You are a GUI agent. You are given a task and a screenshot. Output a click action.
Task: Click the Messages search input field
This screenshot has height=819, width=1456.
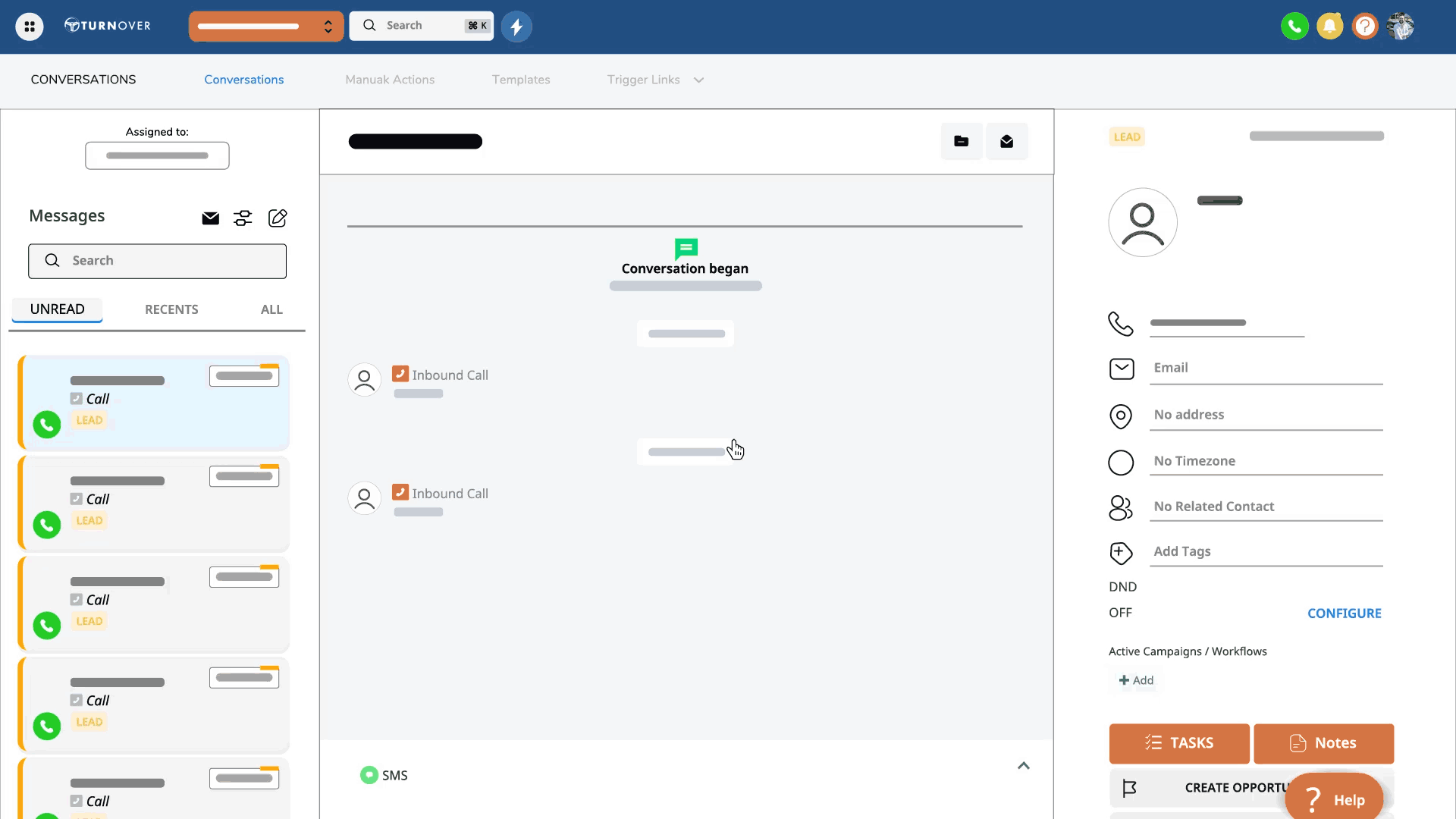pos(157,261)
